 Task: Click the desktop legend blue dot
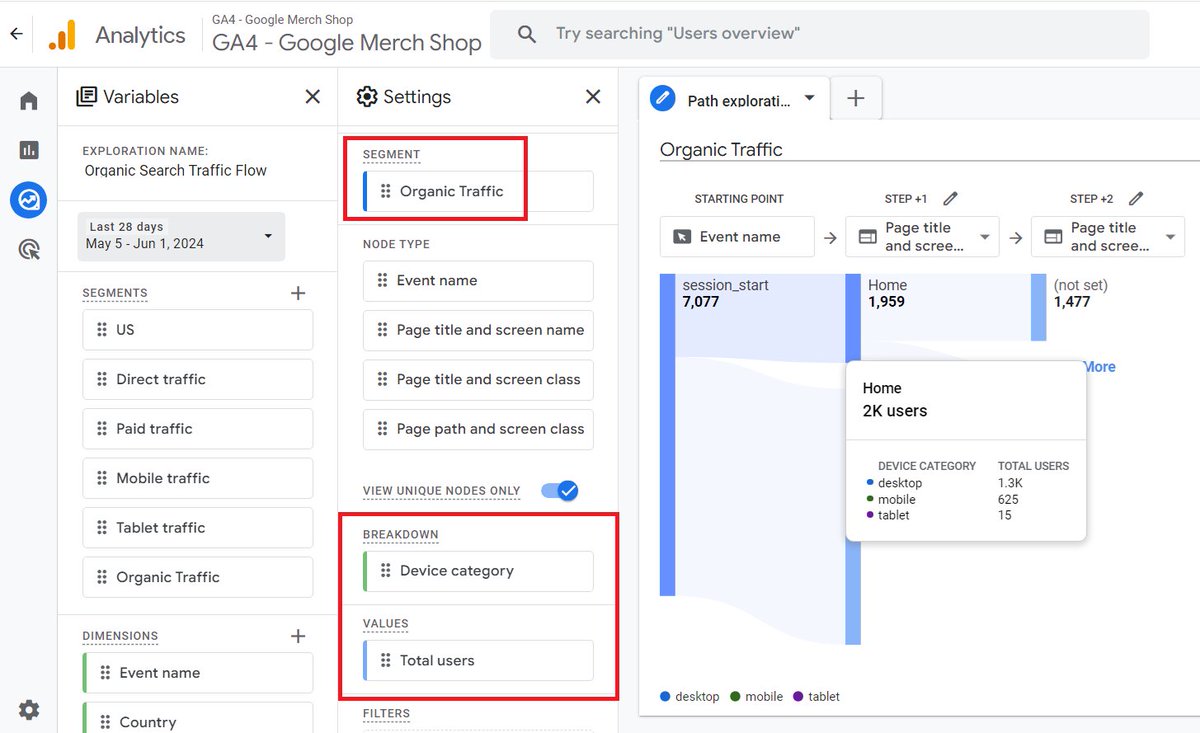tap(665, 696)
